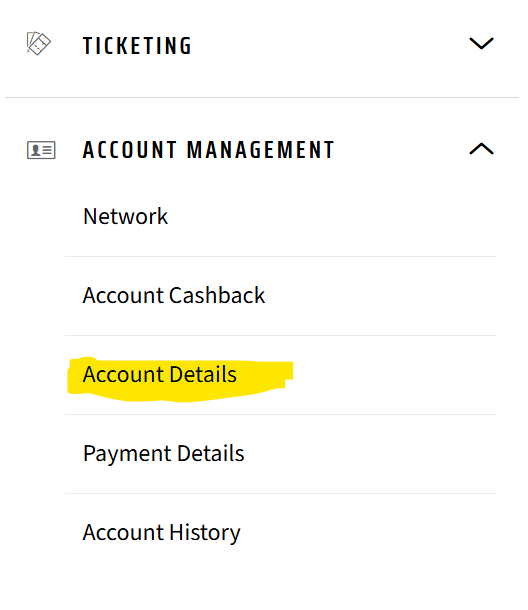Click the word Cashback in the submenu
This screenshot has width=528, height=610.
pos(217,295)
